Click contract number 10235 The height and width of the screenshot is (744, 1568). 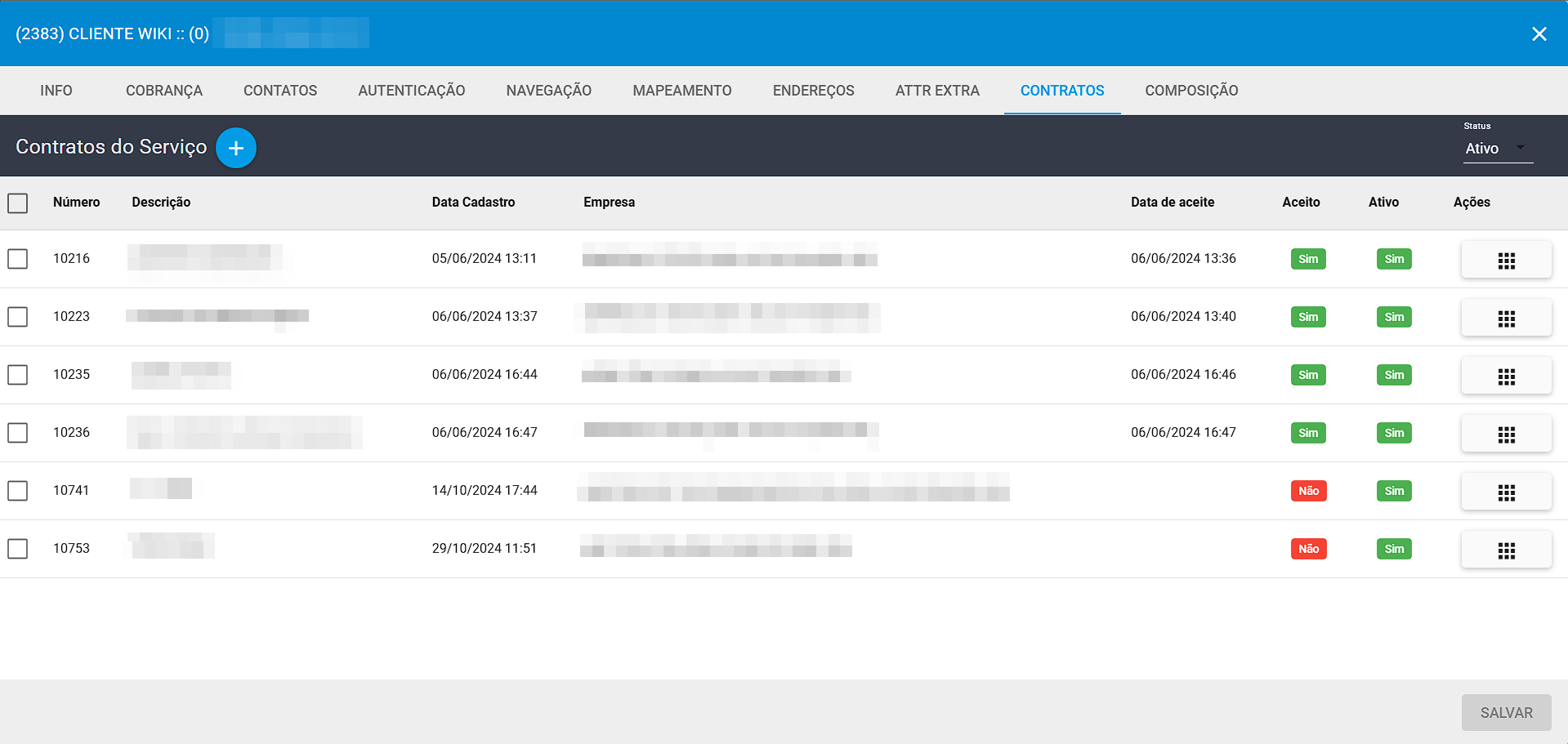tap(72, 374)
